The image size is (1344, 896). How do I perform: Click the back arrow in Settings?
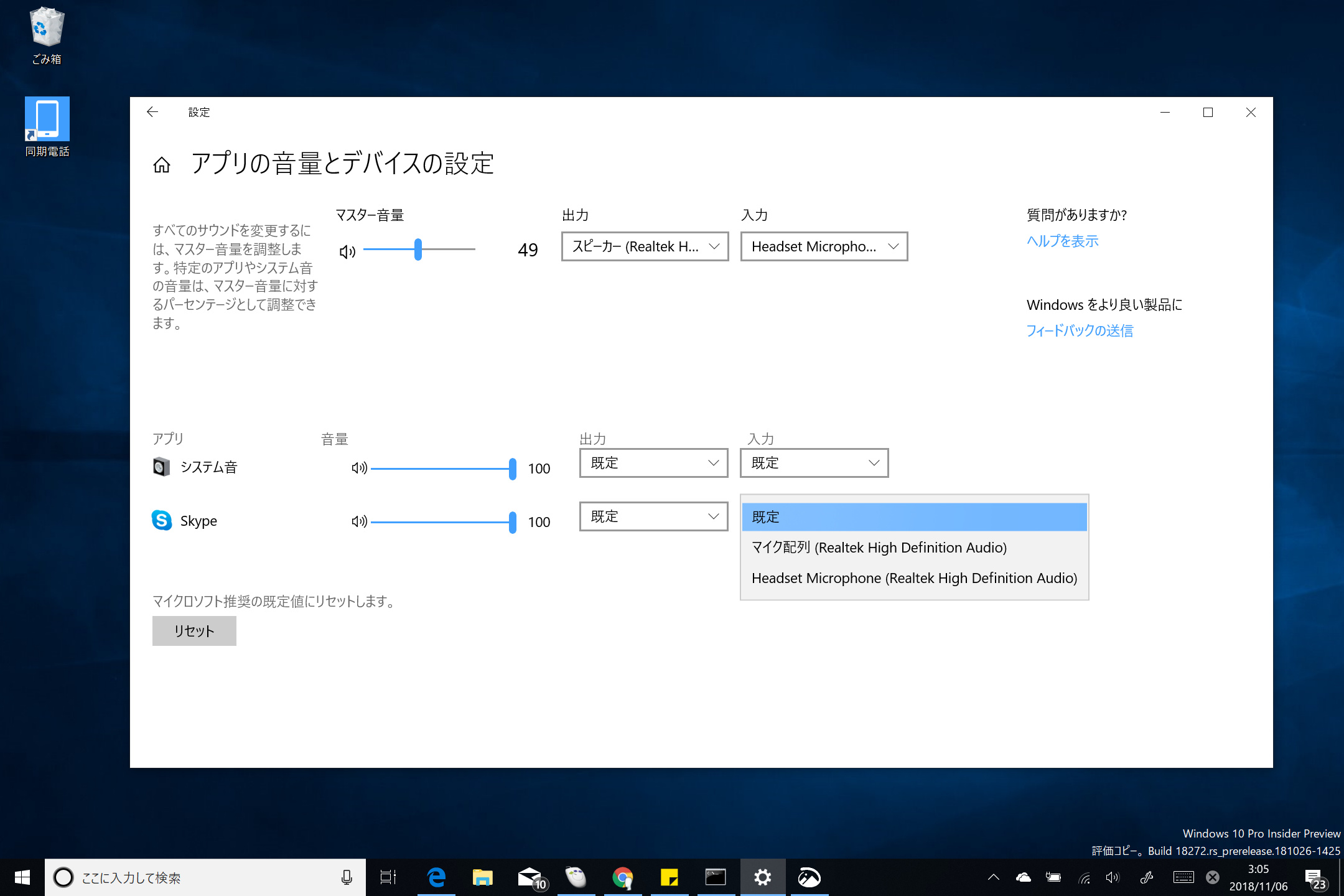[x=153, y=112]
